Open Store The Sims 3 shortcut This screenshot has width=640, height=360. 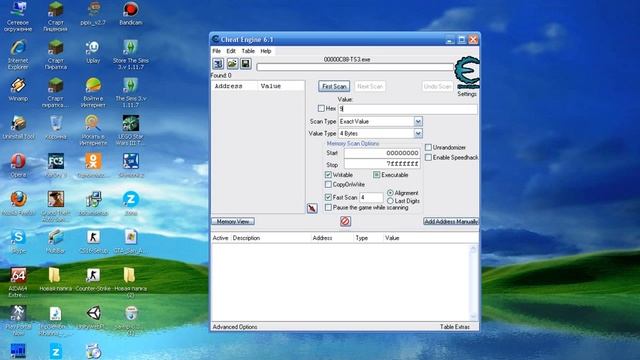131,55
